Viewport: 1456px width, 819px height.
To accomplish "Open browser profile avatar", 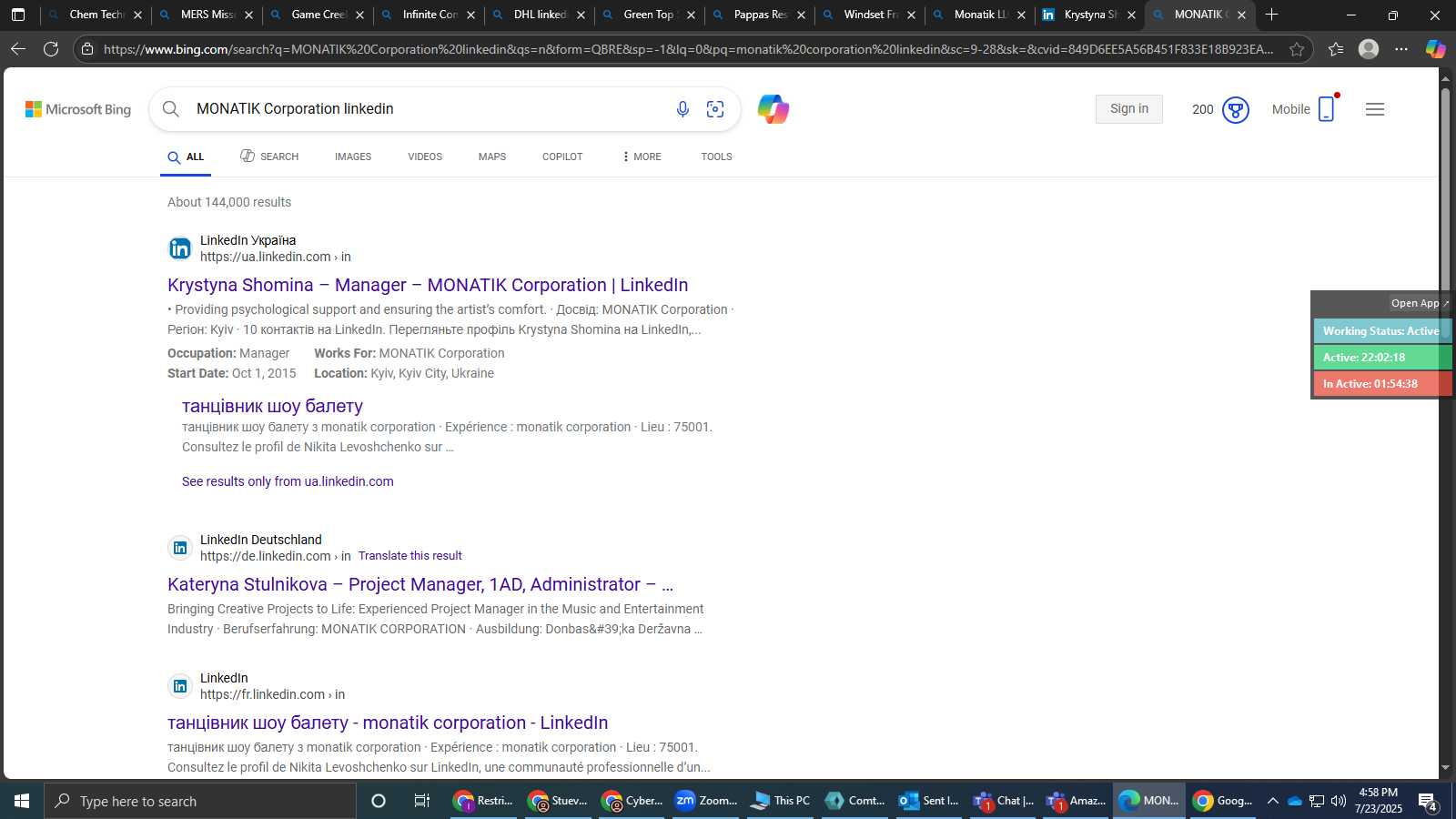I will point(1369,49).
